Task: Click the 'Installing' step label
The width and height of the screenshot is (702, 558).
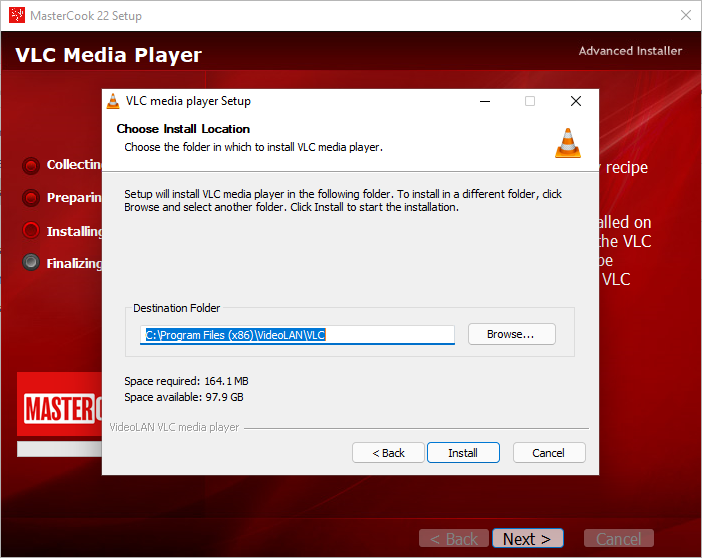Action: (x=75, y=231)
